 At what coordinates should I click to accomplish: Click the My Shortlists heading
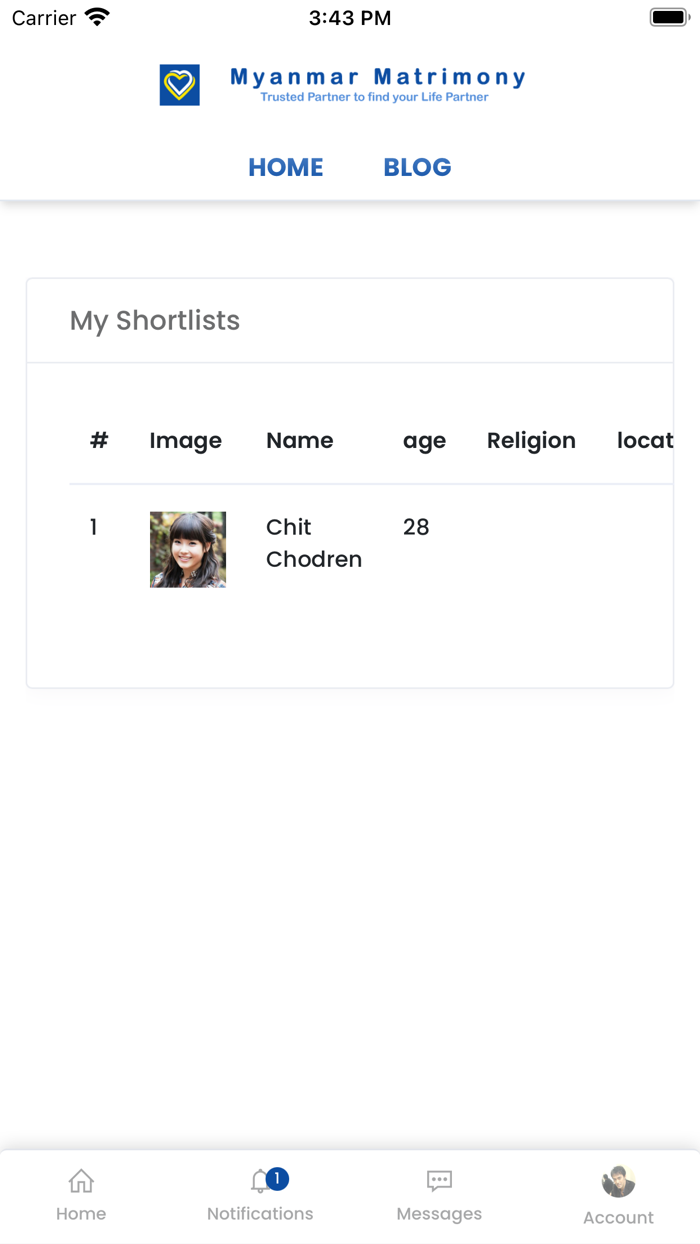coord(154,321)
